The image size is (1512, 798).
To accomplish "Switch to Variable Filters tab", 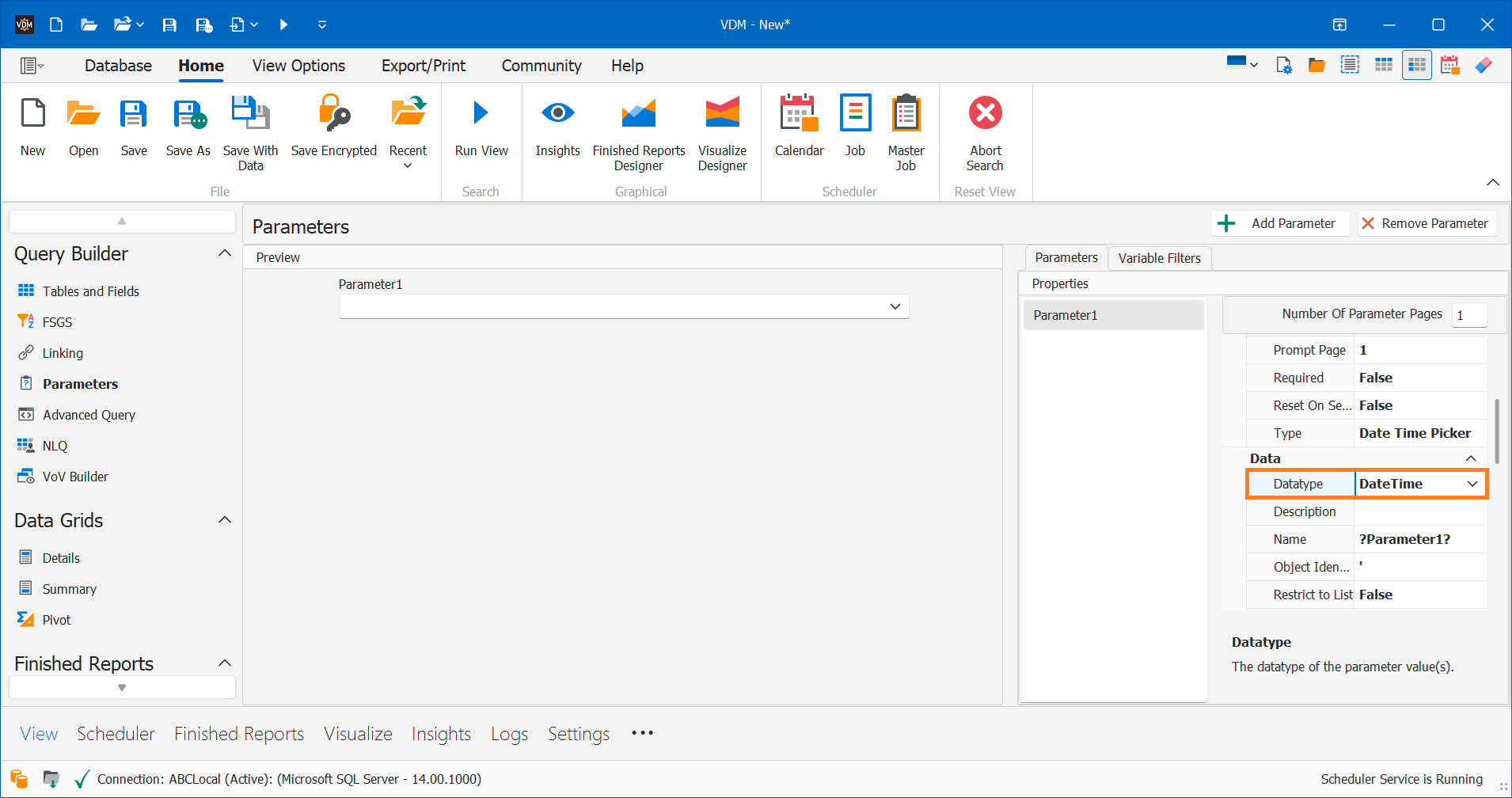I will point(1159,258).
